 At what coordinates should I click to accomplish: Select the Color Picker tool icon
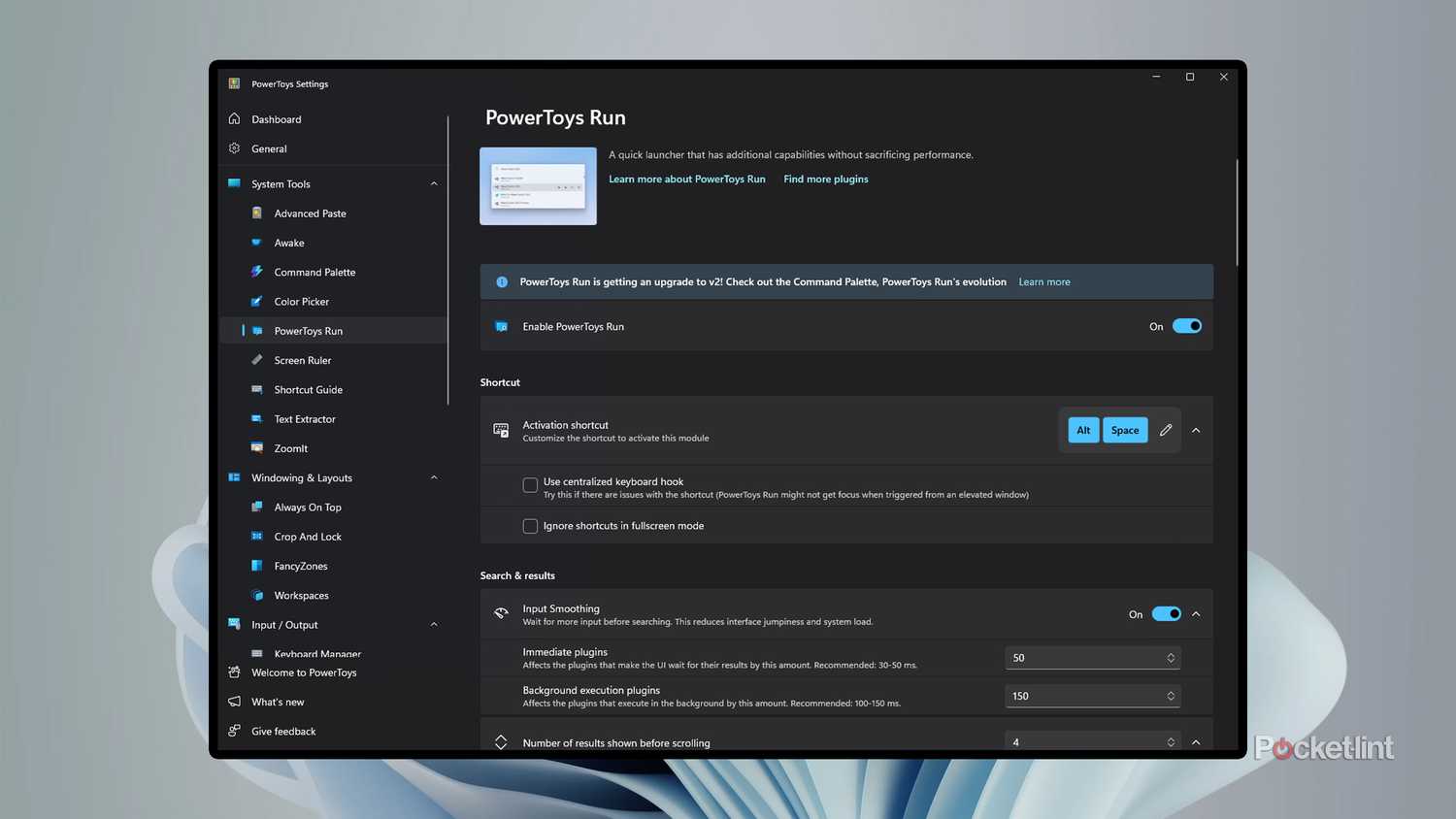[x=257, y=301]
